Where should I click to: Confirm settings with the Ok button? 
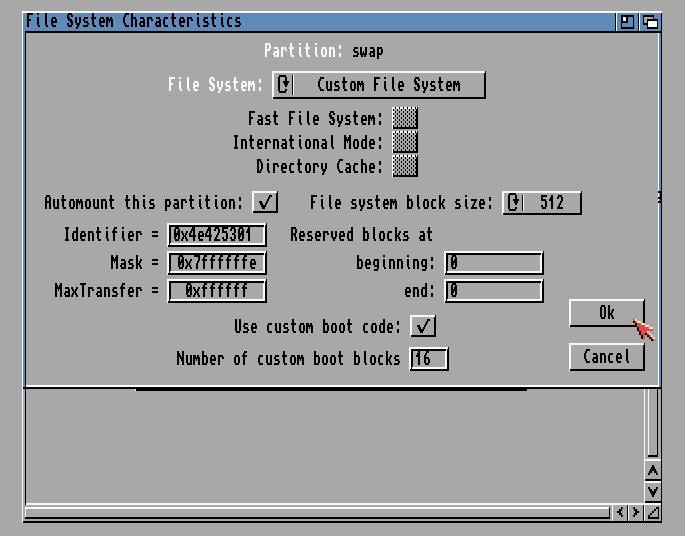(606, 313)
